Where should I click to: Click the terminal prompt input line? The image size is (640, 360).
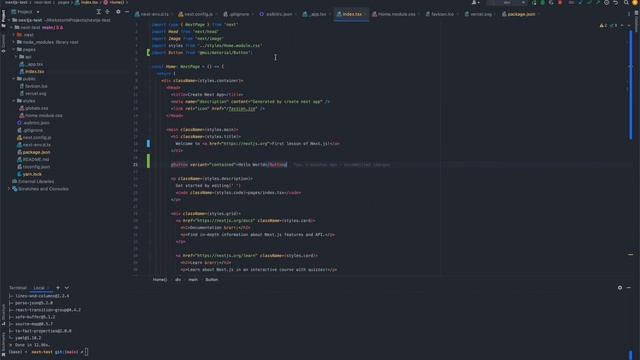48,351
